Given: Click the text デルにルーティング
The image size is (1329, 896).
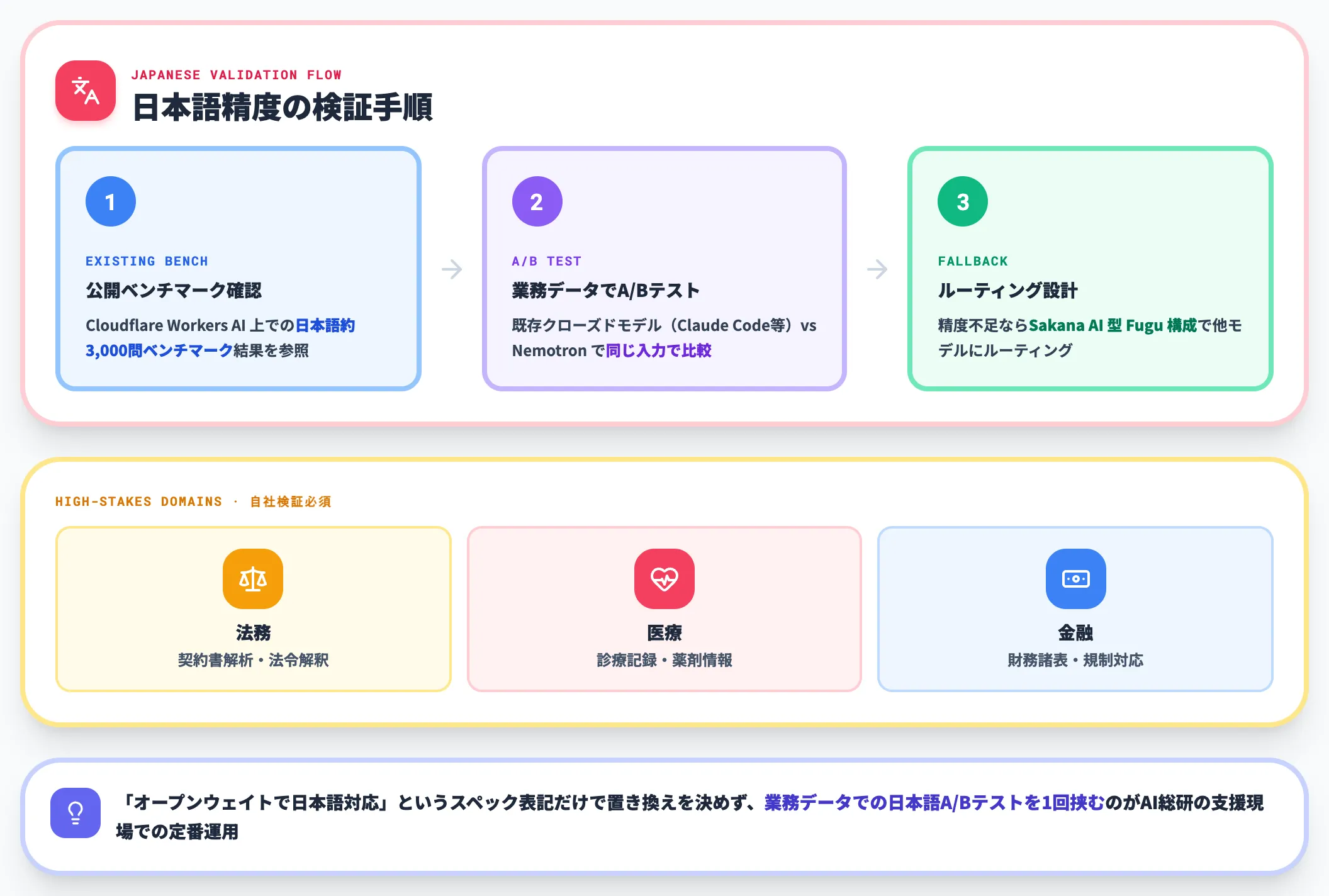Looking at the screenshot, I should tap(1005, 350).
